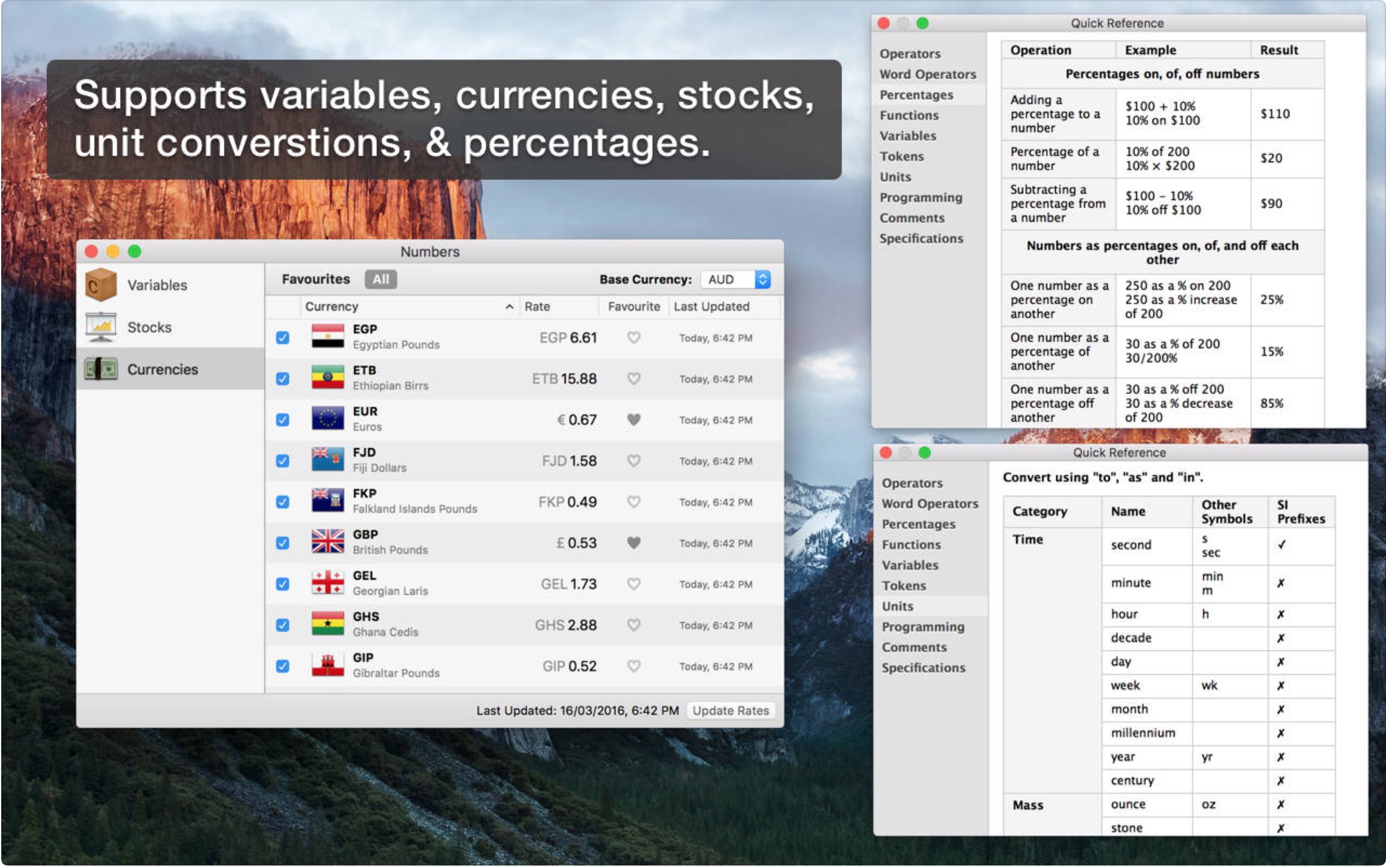The height and width of the screenshot is (868, 1386).
Task: Select the All currencies filter tab
Action: [381, 279]
